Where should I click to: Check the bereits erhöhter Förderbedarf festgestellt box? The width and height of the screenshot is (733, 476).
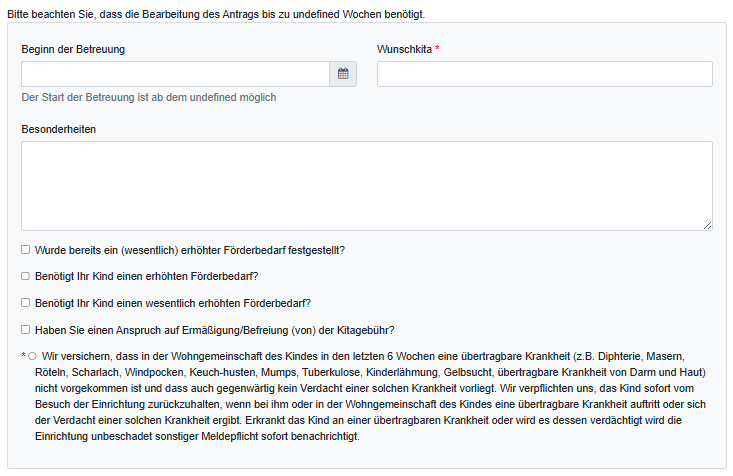click(25, 250)
